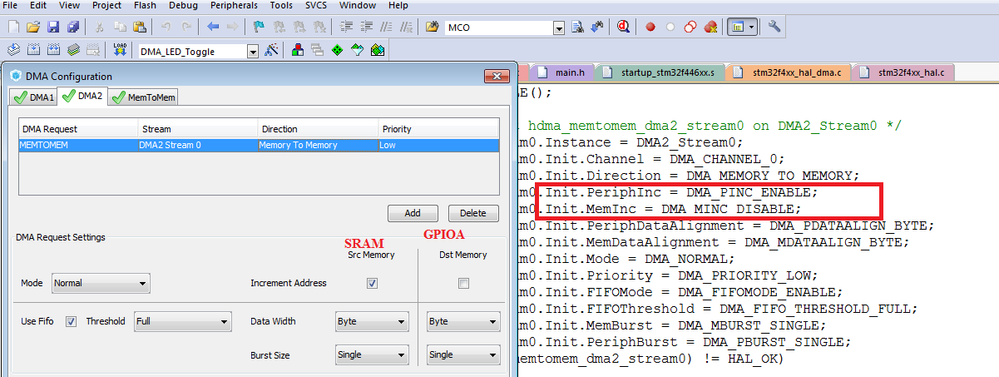Screen dimensions: 999x377
Task: Click the Incremental Find binoculars icon
Action: [x=597, y=27]
